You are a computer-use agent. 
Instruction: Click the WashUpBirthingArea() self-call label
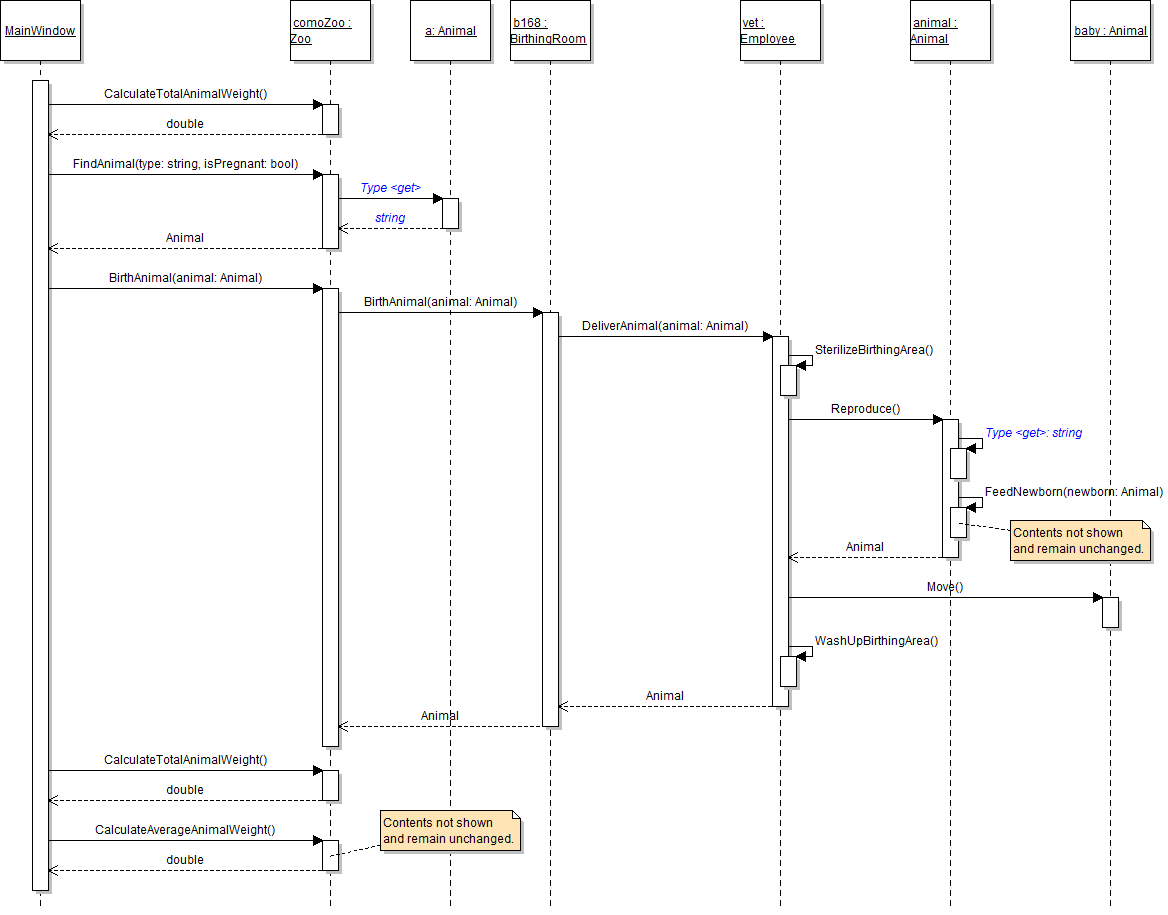point(876,641)
